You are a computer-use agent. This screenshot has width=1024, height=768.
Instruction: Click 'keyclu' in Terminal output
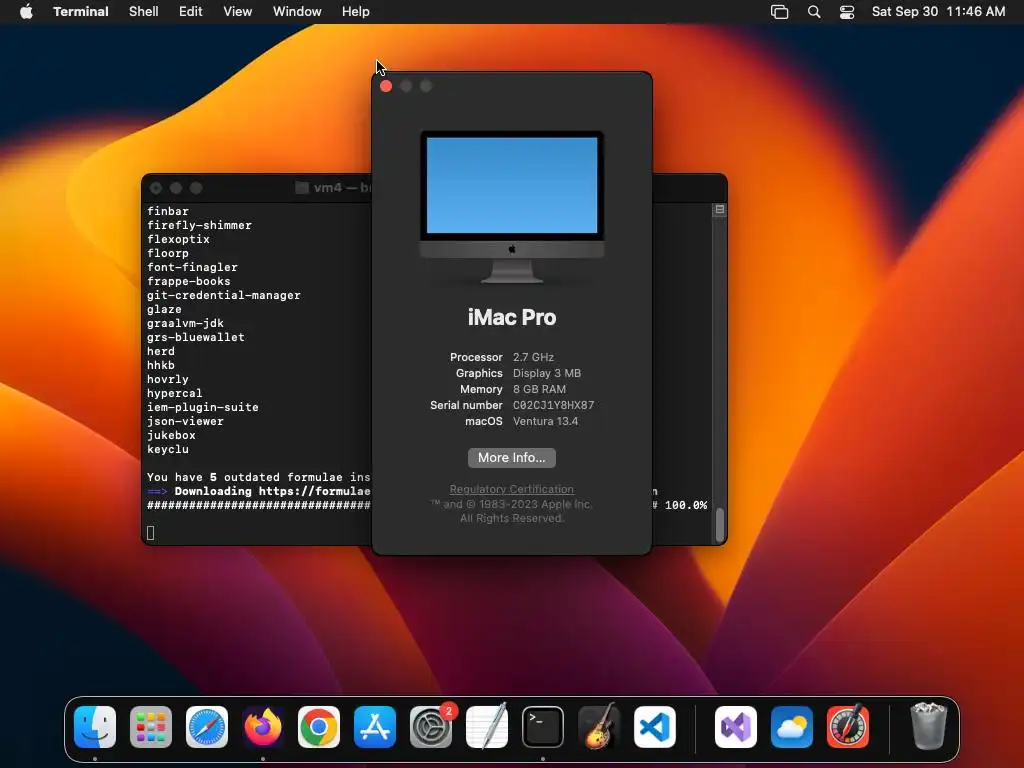(168, 449)
